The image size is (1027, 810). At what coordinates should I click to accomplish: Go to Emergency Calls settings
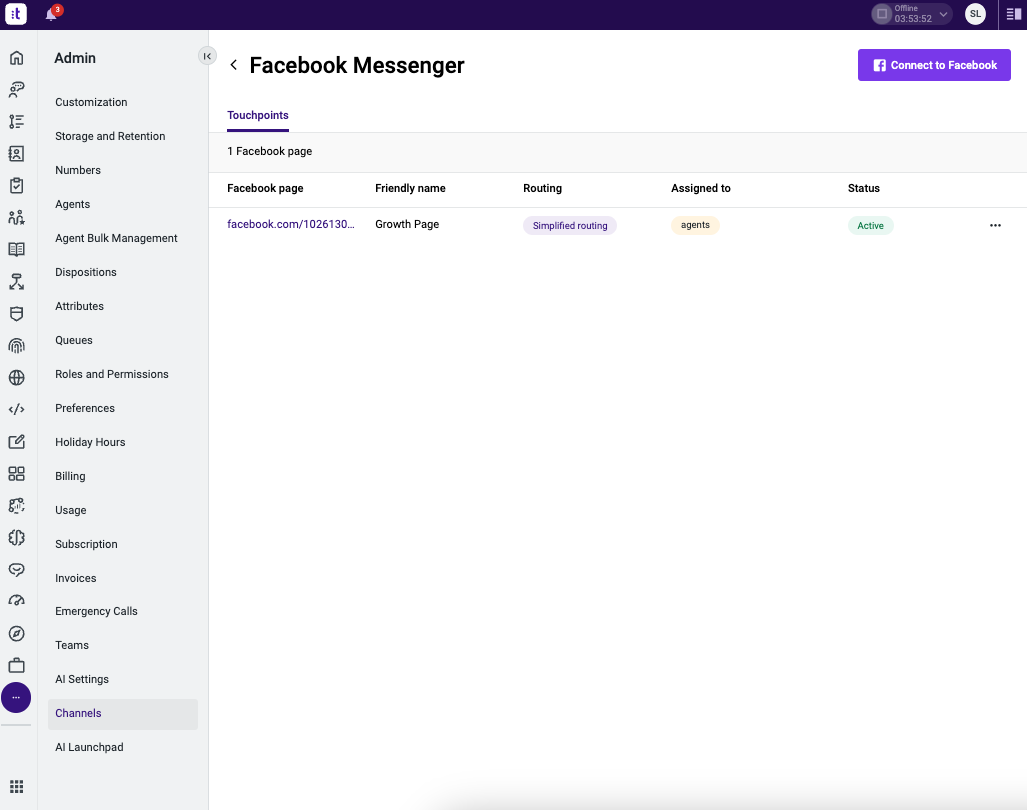pos(96,612)
